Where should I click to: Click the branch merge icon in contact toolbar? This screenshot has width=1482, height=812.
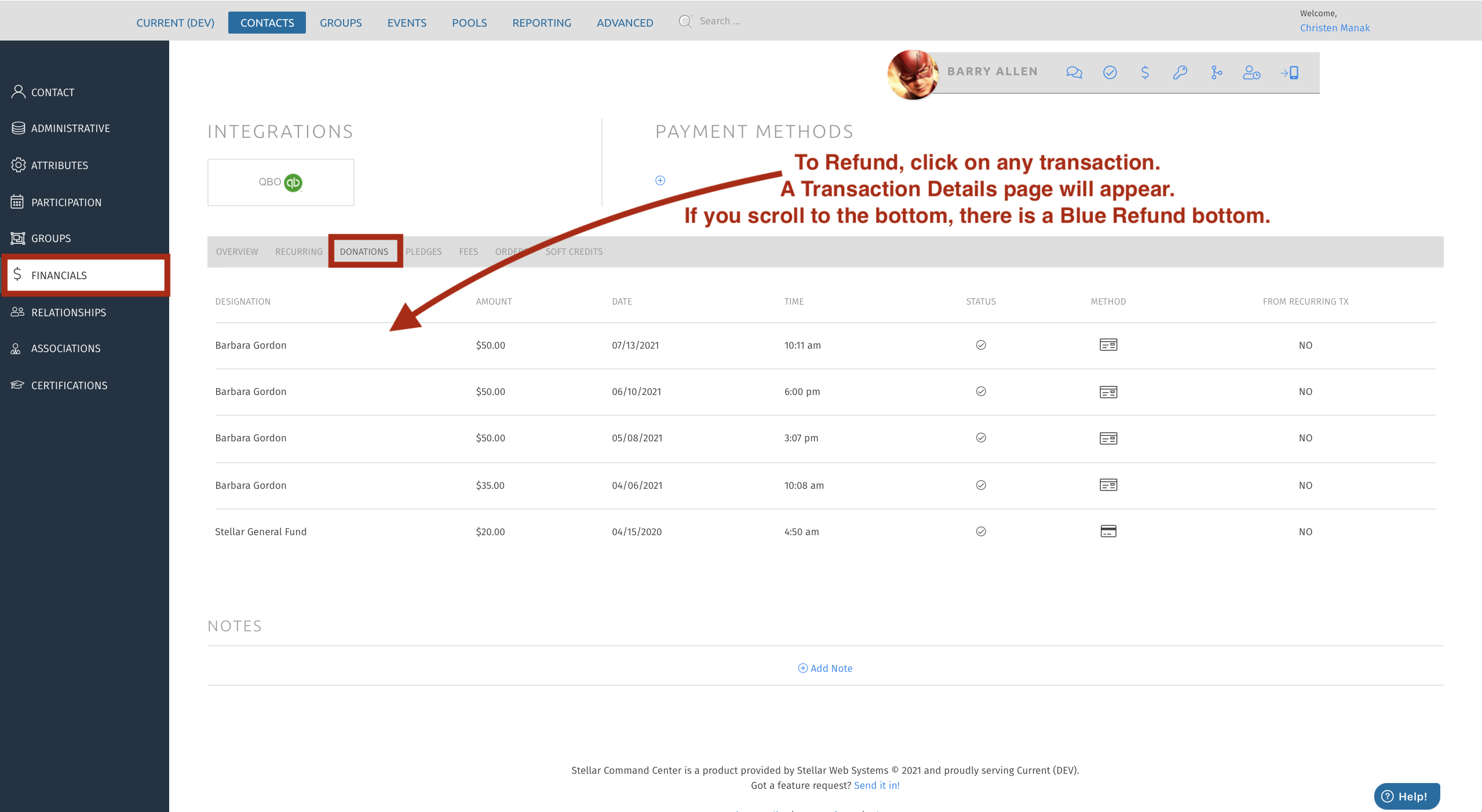click(x=1216, y=72)
